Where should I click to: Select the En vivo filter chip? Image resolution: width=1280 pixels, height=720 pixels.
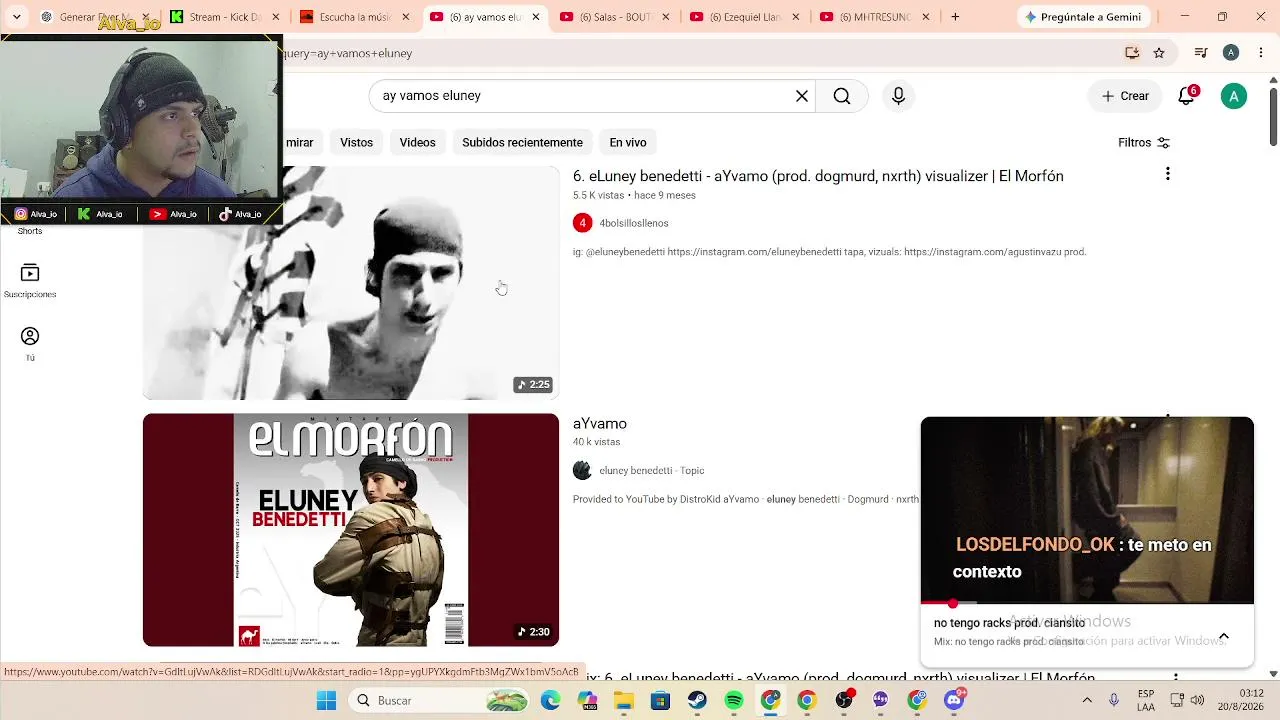[x=628, y=143]
